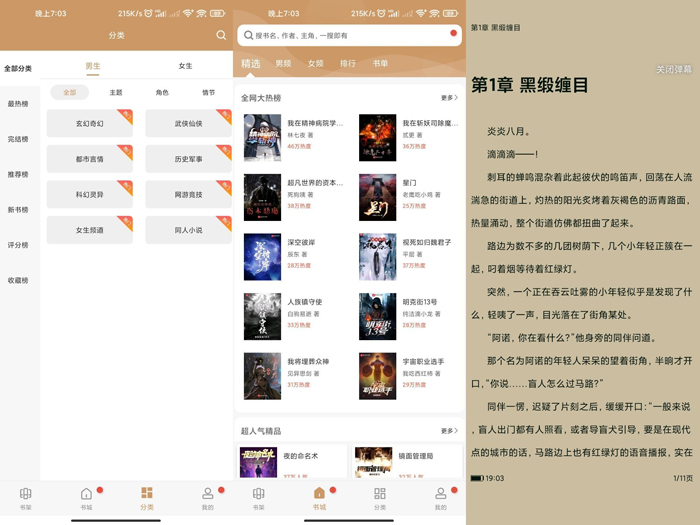Tap the page indicator 1/11页
700x525 pixels.
[x=683, y=478]
